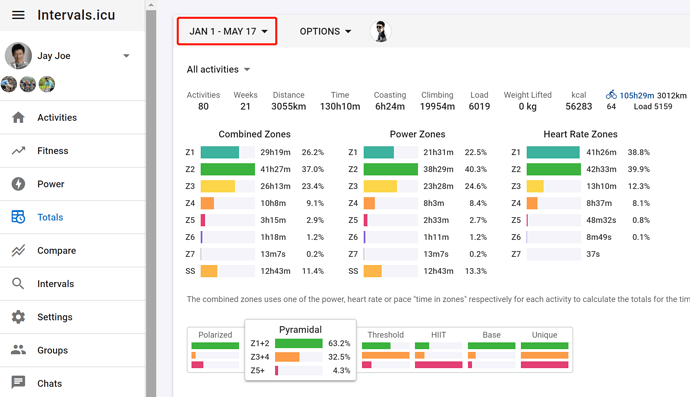
Task: Click the Fitness trend icon
Action: pyautogui.click(x=18, y=151)
